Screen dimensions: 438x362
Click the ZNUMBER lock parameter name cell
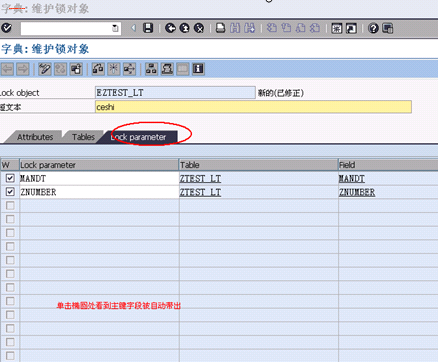(99, 192)
